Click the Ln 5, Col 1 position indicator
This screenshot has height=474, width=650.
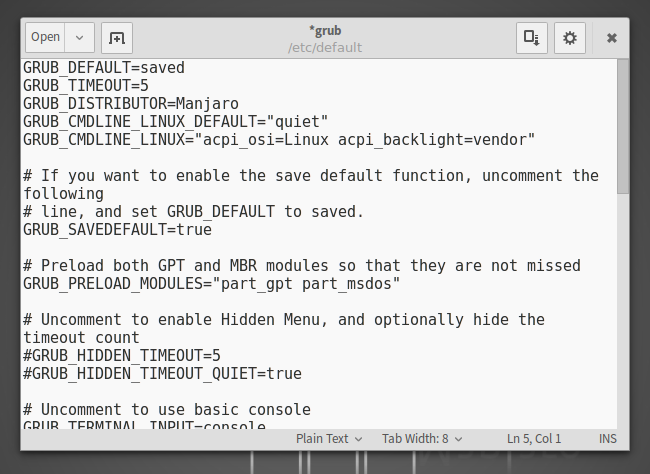pos(534,439)
